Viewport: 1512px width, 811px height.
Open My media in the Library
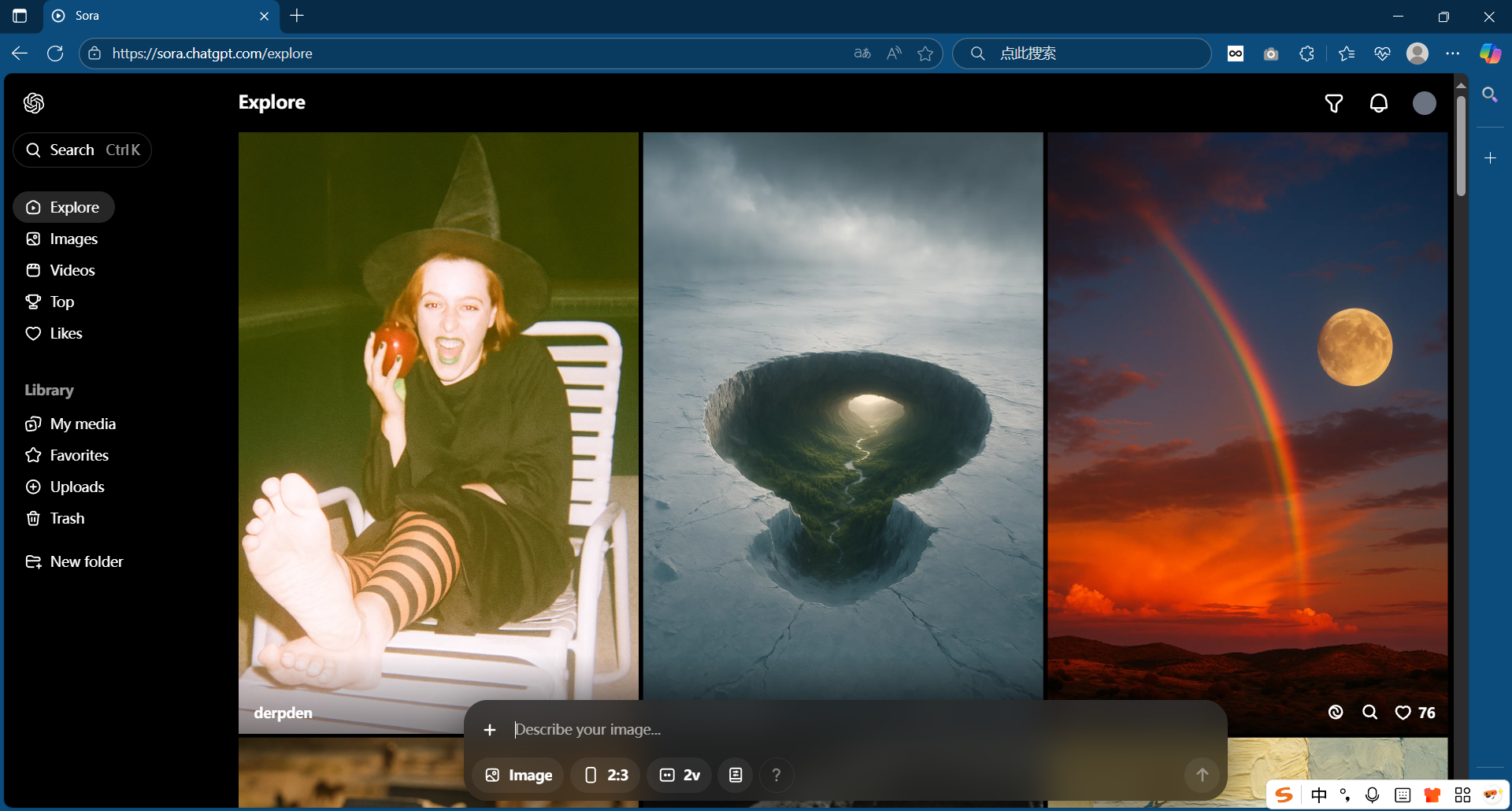(71, 424)
